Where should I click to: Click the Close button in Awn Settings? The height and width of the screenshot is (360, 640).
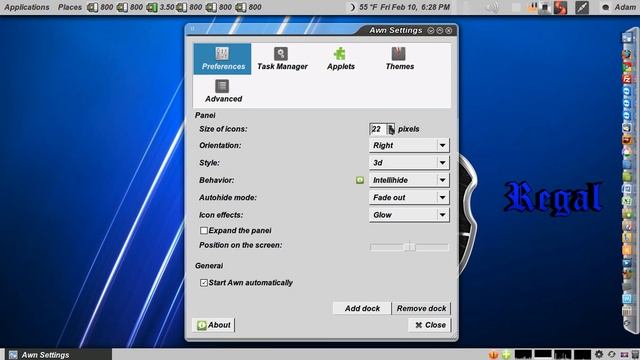pyautogui.click(x=430, y=325)
